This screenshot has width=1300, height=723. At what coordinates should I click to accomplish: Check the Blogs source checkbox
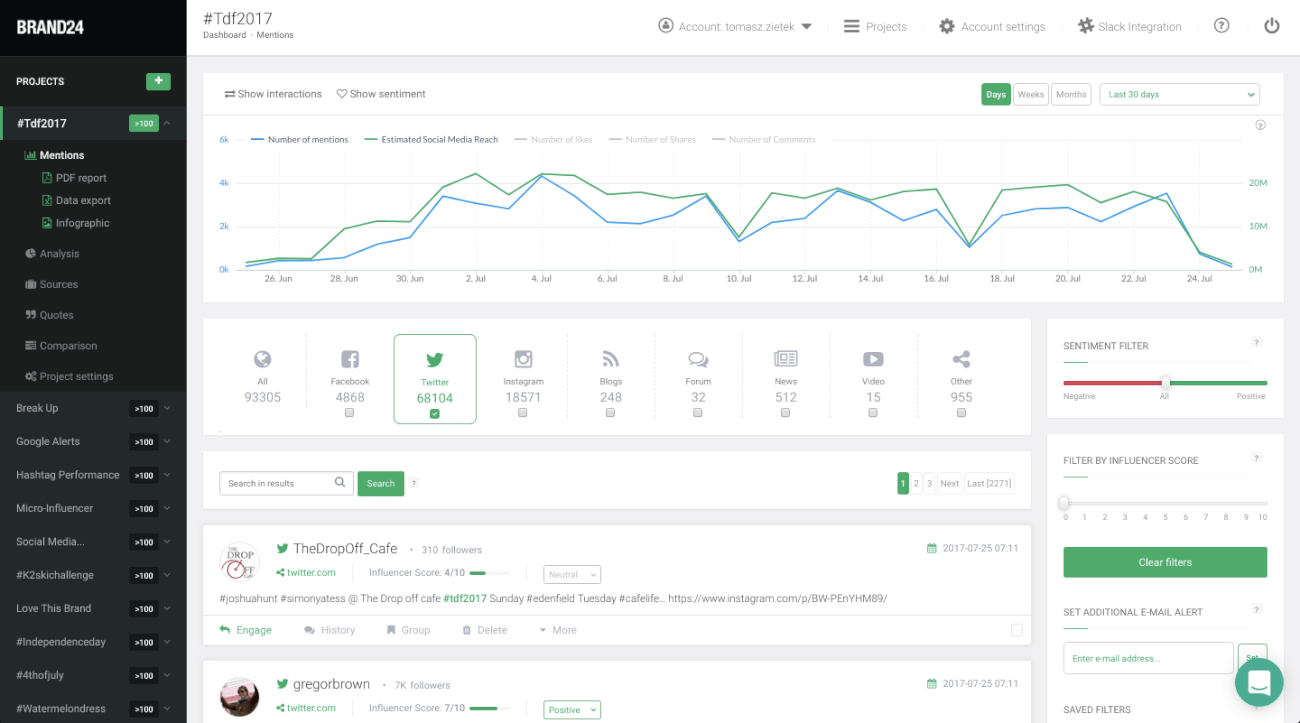(x=610, y=413)
